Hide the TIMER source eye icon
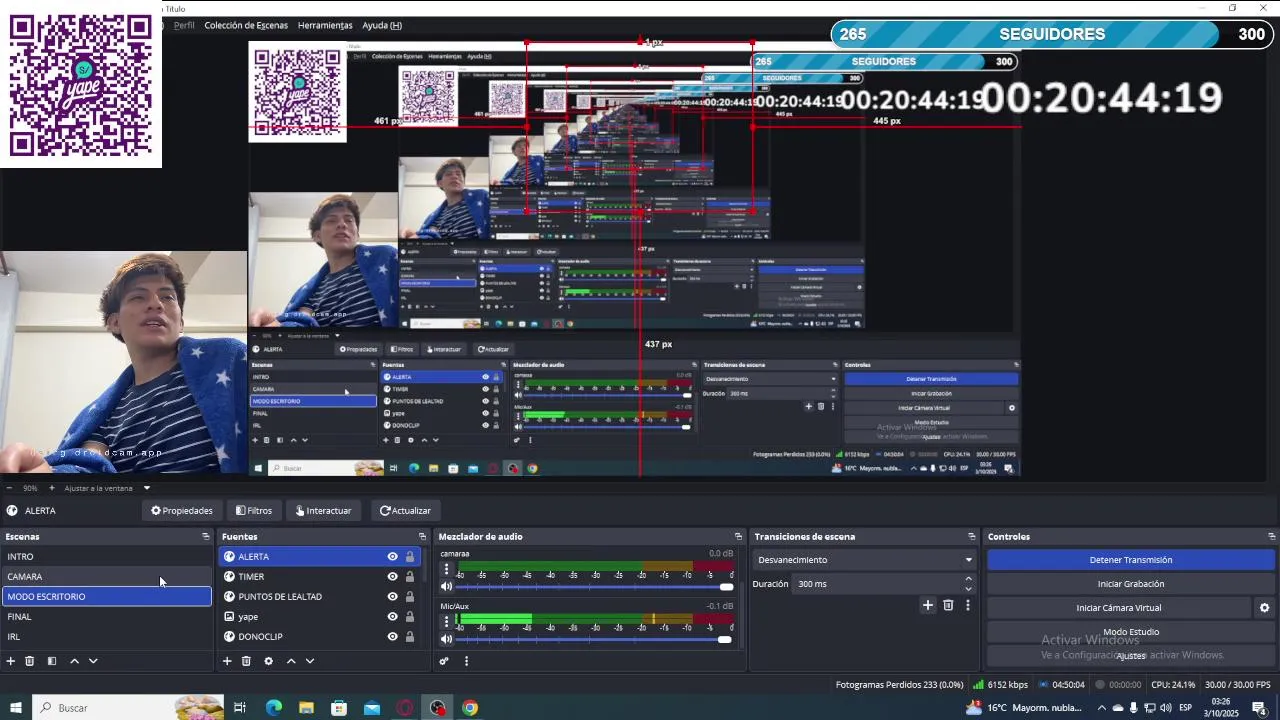Screen dimensions: 1280x720 (392, 577)
